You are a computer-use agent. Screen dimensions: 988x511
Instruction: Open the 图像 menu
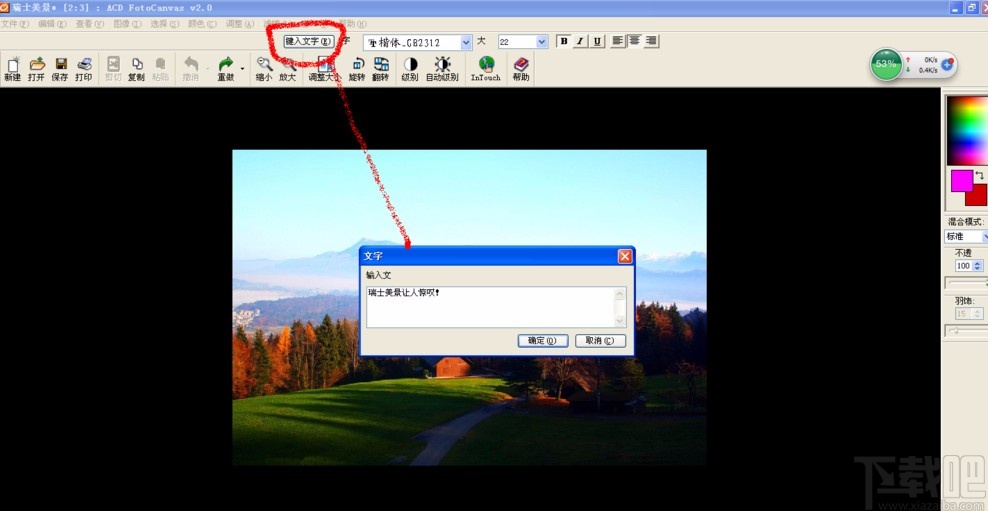[127, 24]
